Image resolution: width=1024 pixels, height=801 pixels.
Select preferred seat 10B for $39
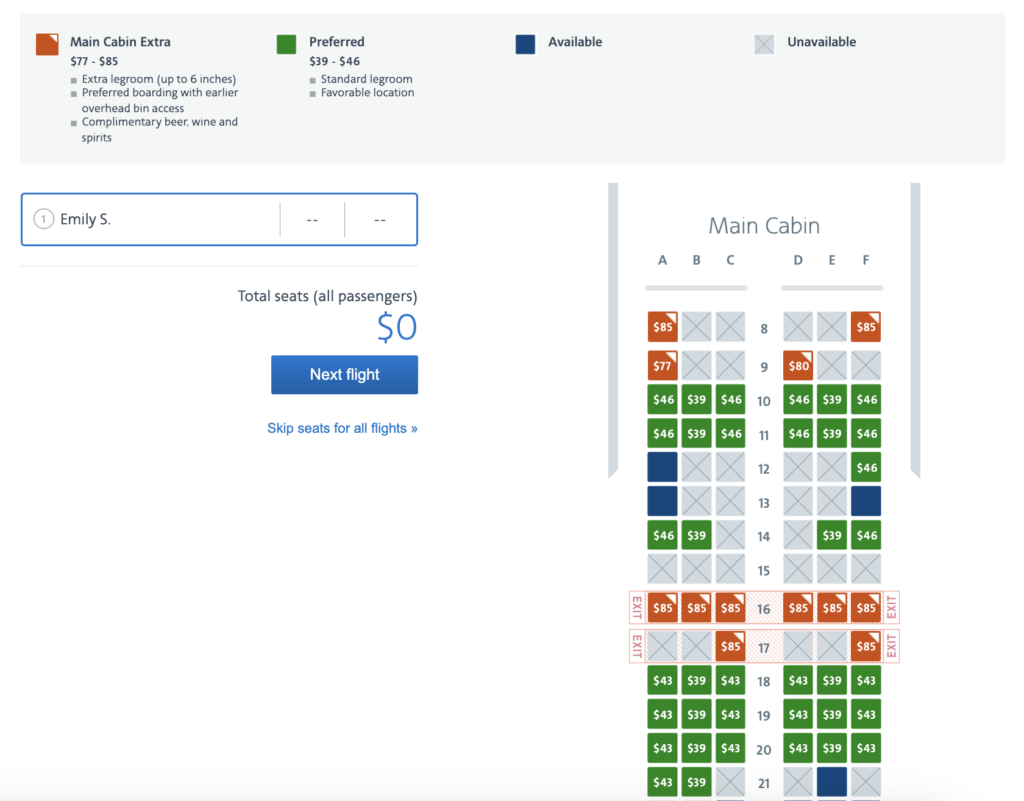pos(696,400)
